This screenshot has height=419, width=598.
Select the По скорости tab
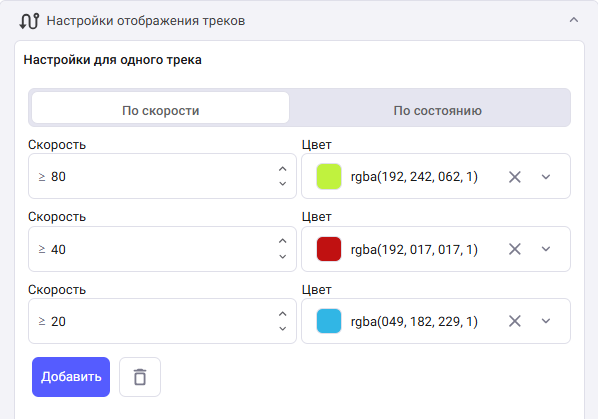(161, 108)
